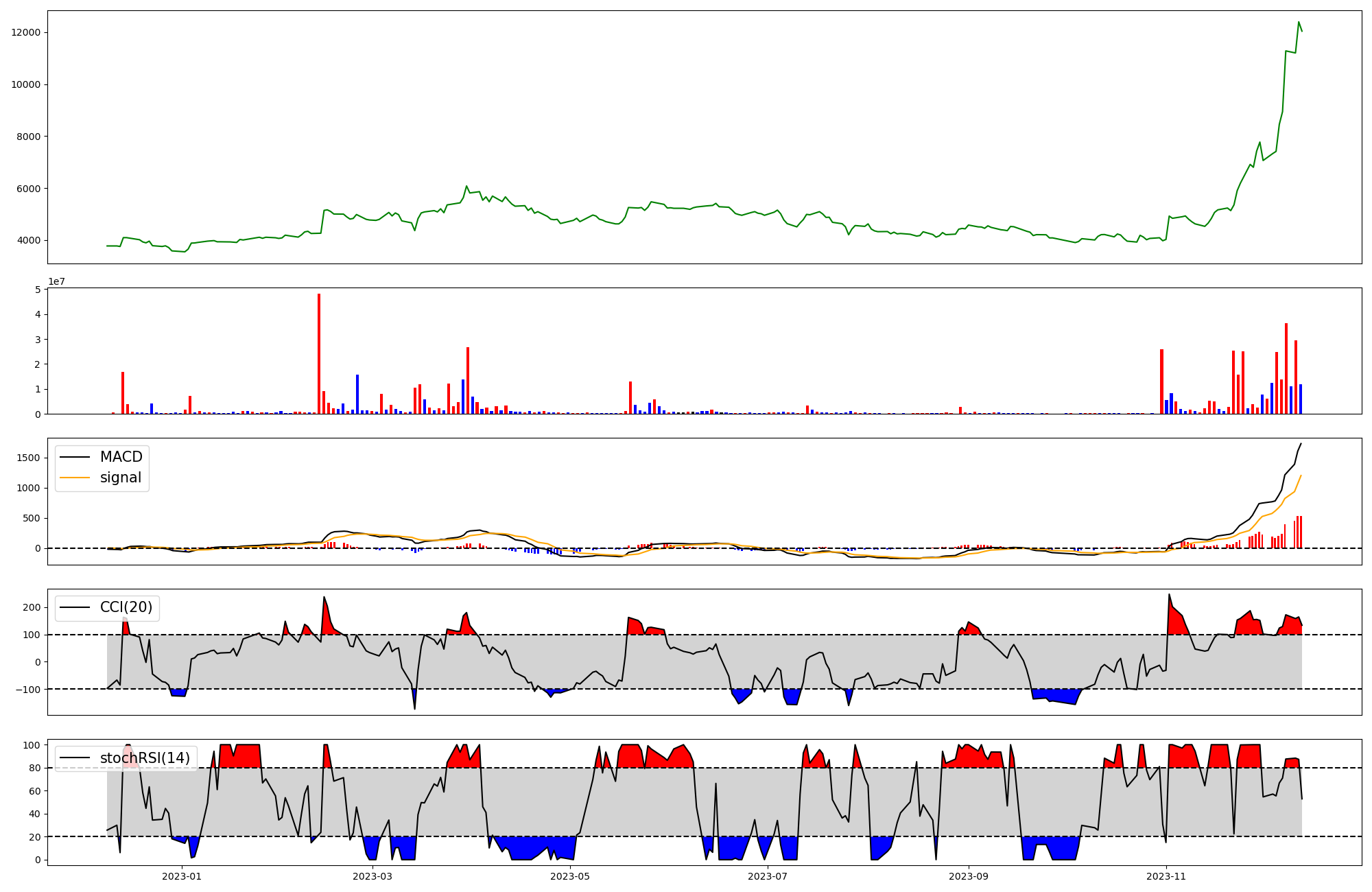Click the 2023-03 x-axis date label
1372x892 pixels.
tap(372, 876)
